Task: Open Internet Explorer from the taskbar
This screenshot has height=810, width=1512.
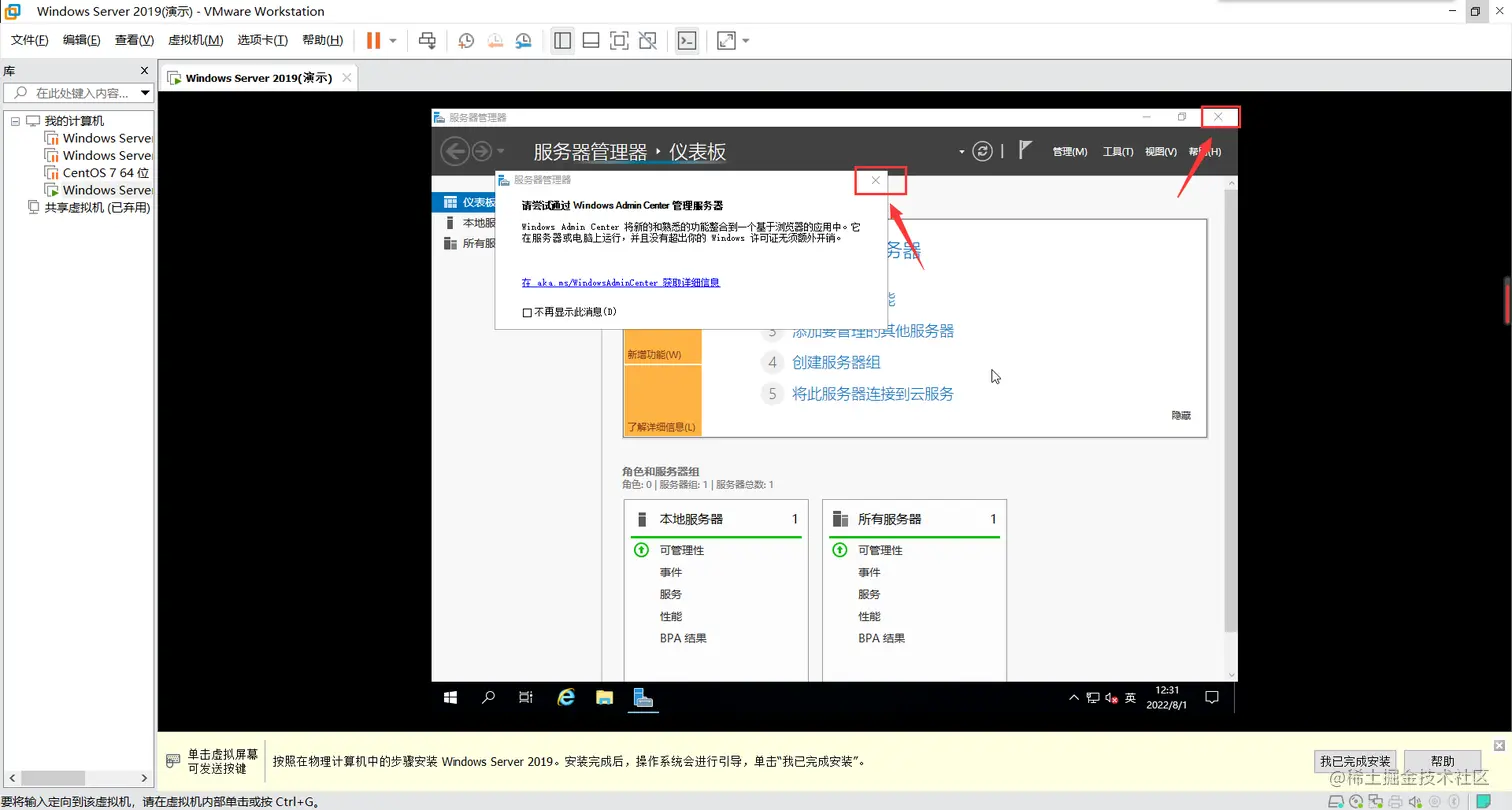Action: (566, 697)
